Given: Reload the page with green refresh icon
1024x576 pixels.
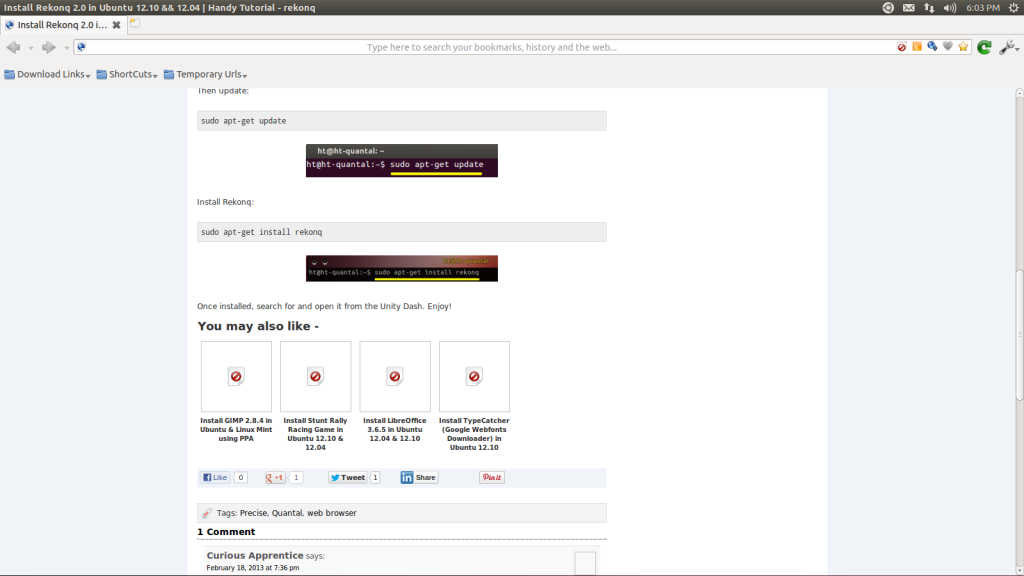Looking at the screenshot, I should (x=984, y=47).
